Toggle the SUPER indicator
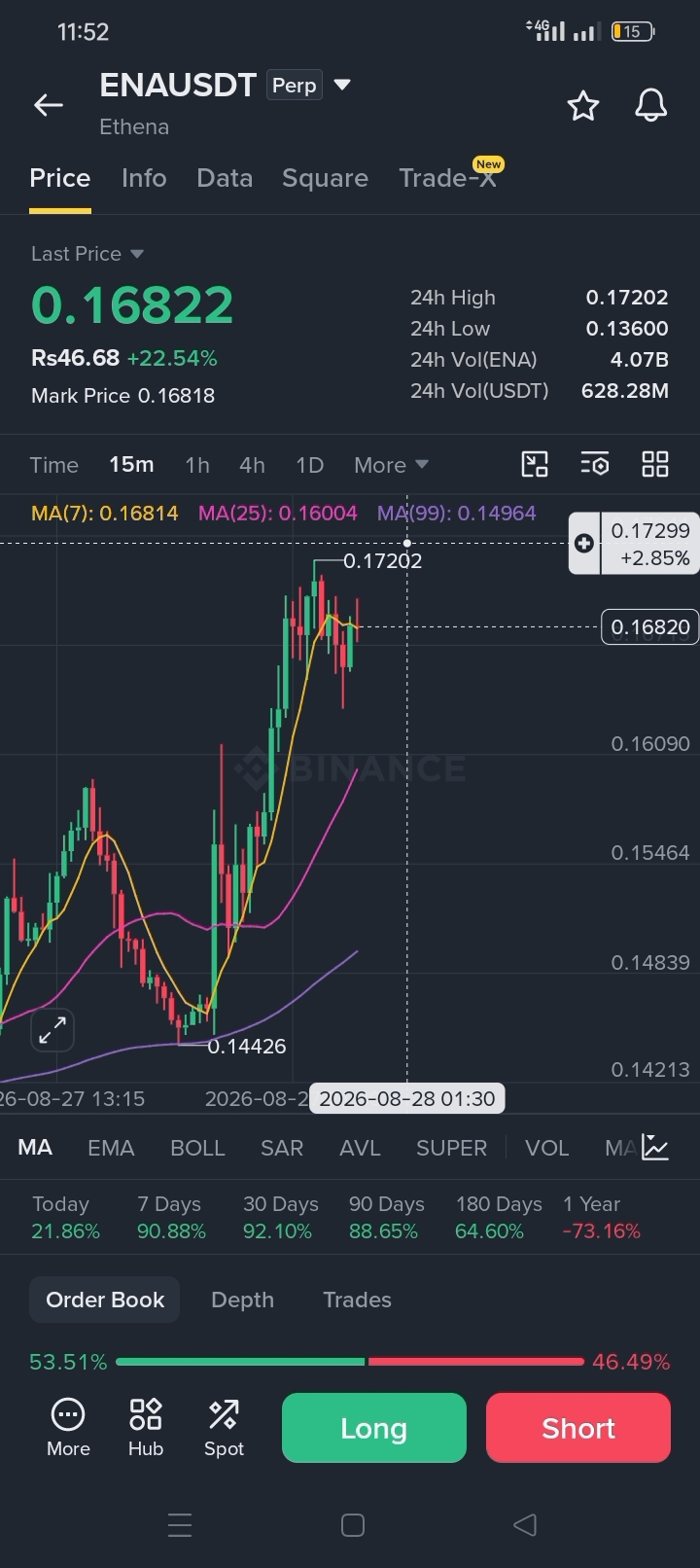The width and height of the screenshot is (700, 1568). (x=451, y=1148)
